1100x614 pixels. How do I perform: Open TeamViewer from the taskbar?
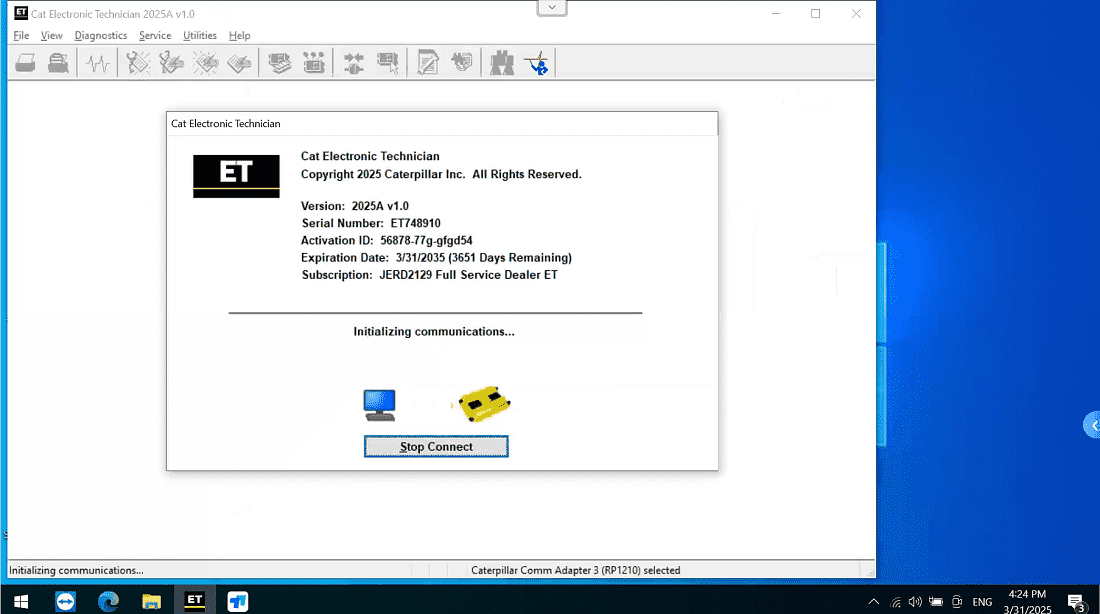(x=66, y=601)
